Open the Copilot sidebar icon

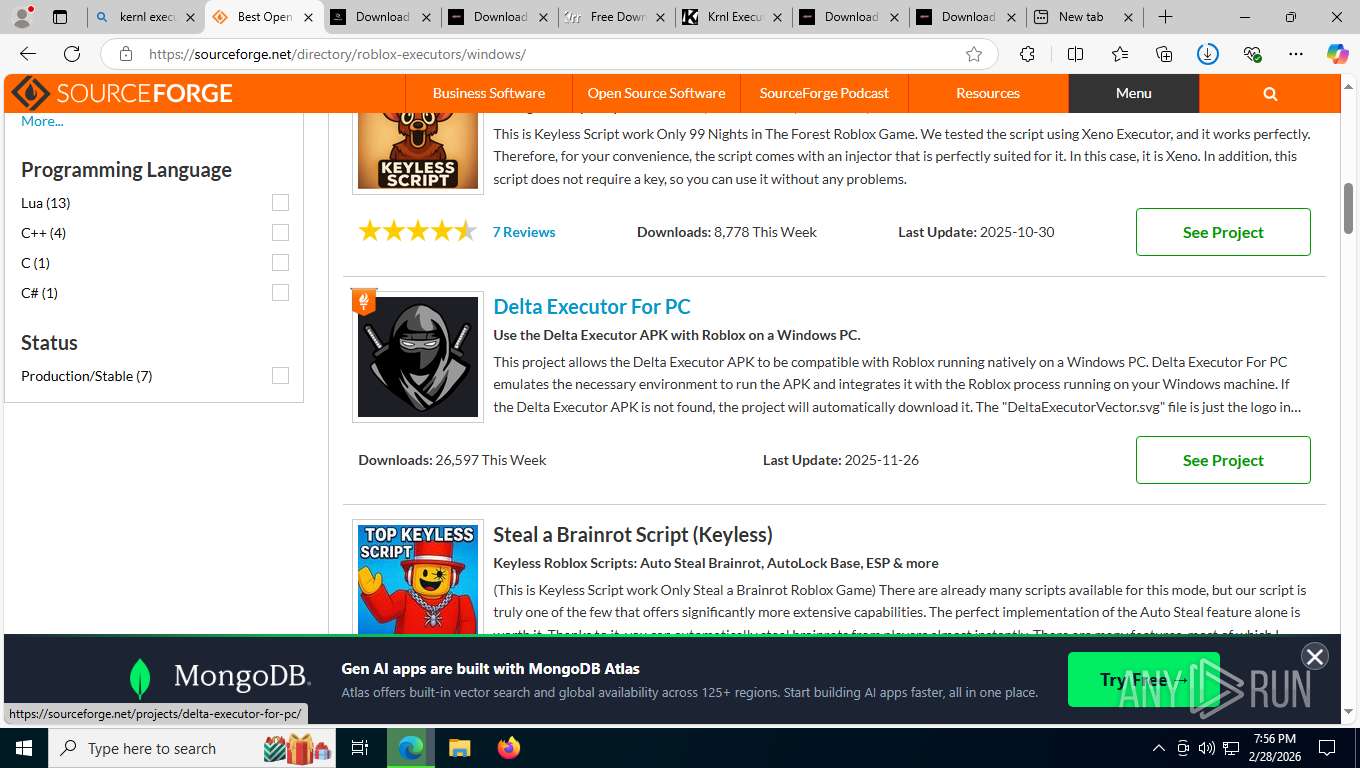tap(1338, 54)
